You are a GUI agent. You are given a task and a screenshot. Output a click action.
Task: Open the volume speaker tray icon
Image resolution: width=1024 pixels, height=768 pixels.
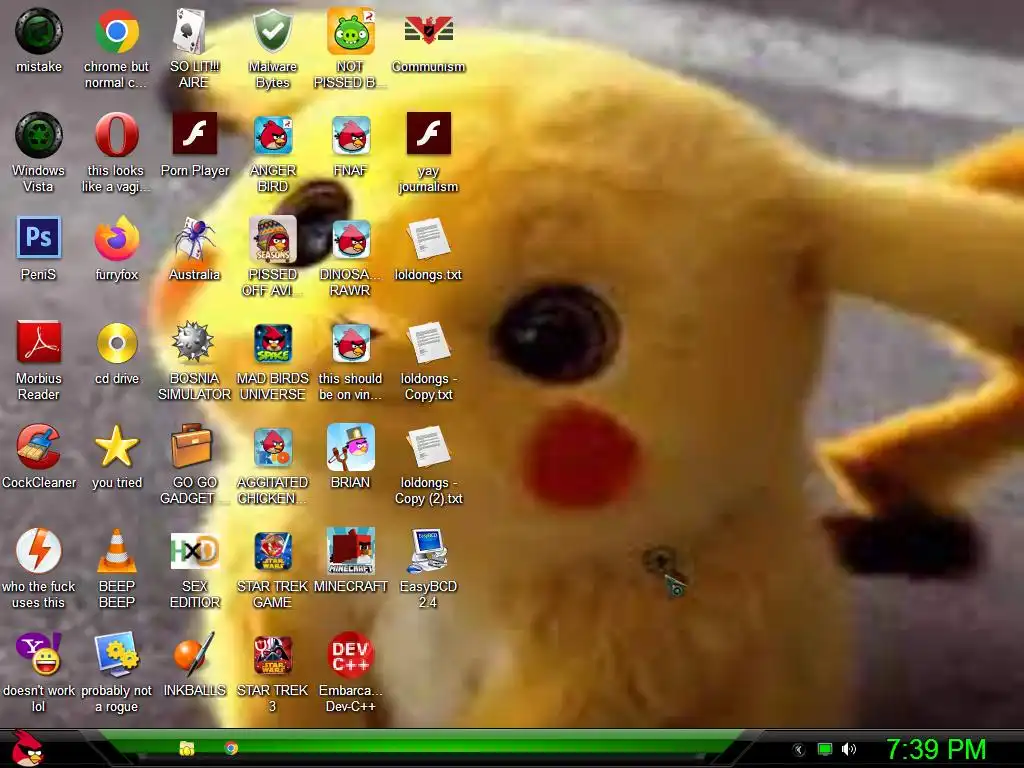pyautogui.click(x=849, y=750)
